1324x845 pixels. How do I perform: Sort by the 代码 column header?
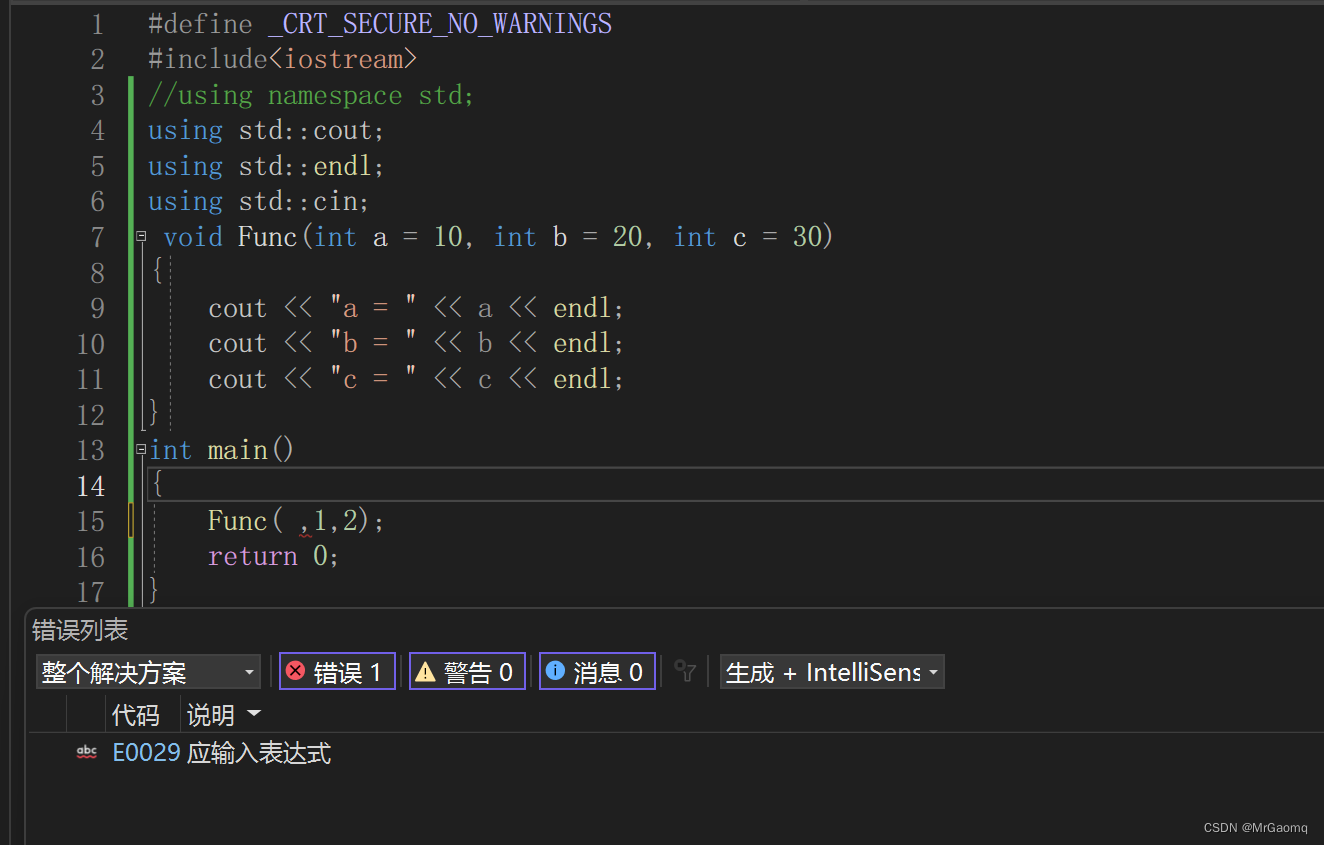(136, 715)
